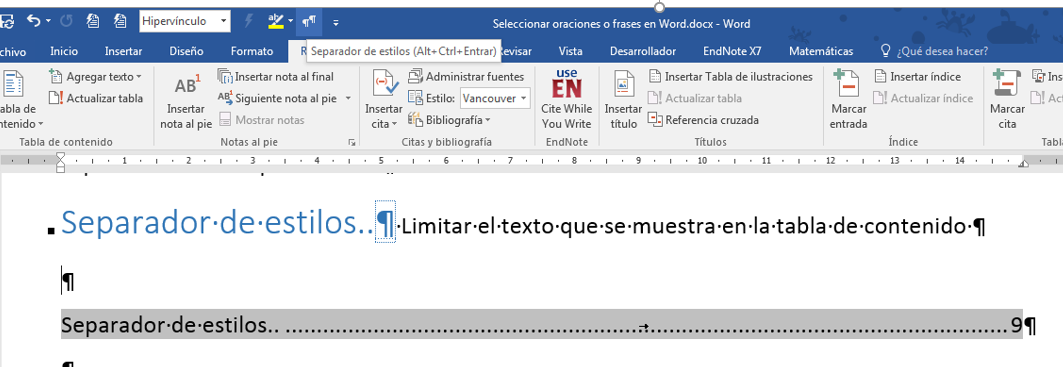Click Administrar fuentes
Image resolution: width=1063 pixels, height=367 pixels.
[x=466, y=77]
